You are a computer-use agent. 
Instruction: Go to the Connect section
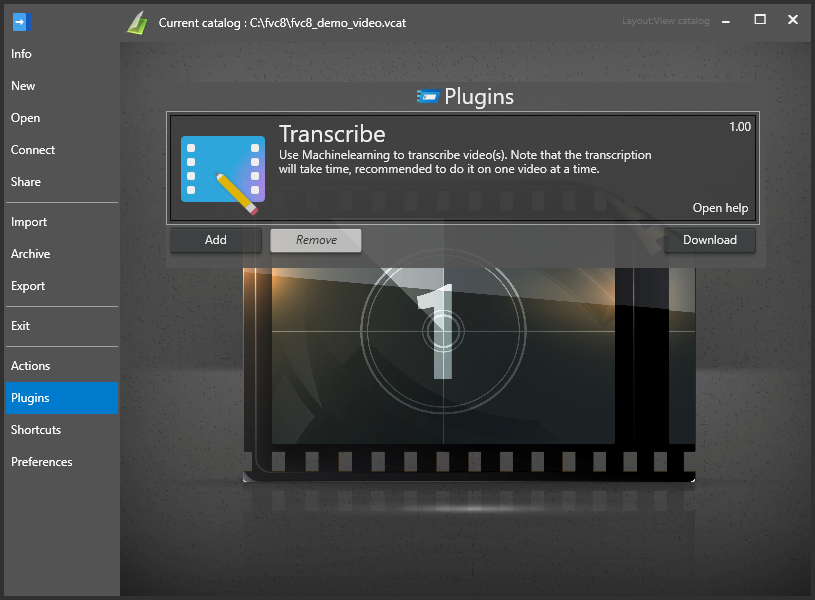33,150
